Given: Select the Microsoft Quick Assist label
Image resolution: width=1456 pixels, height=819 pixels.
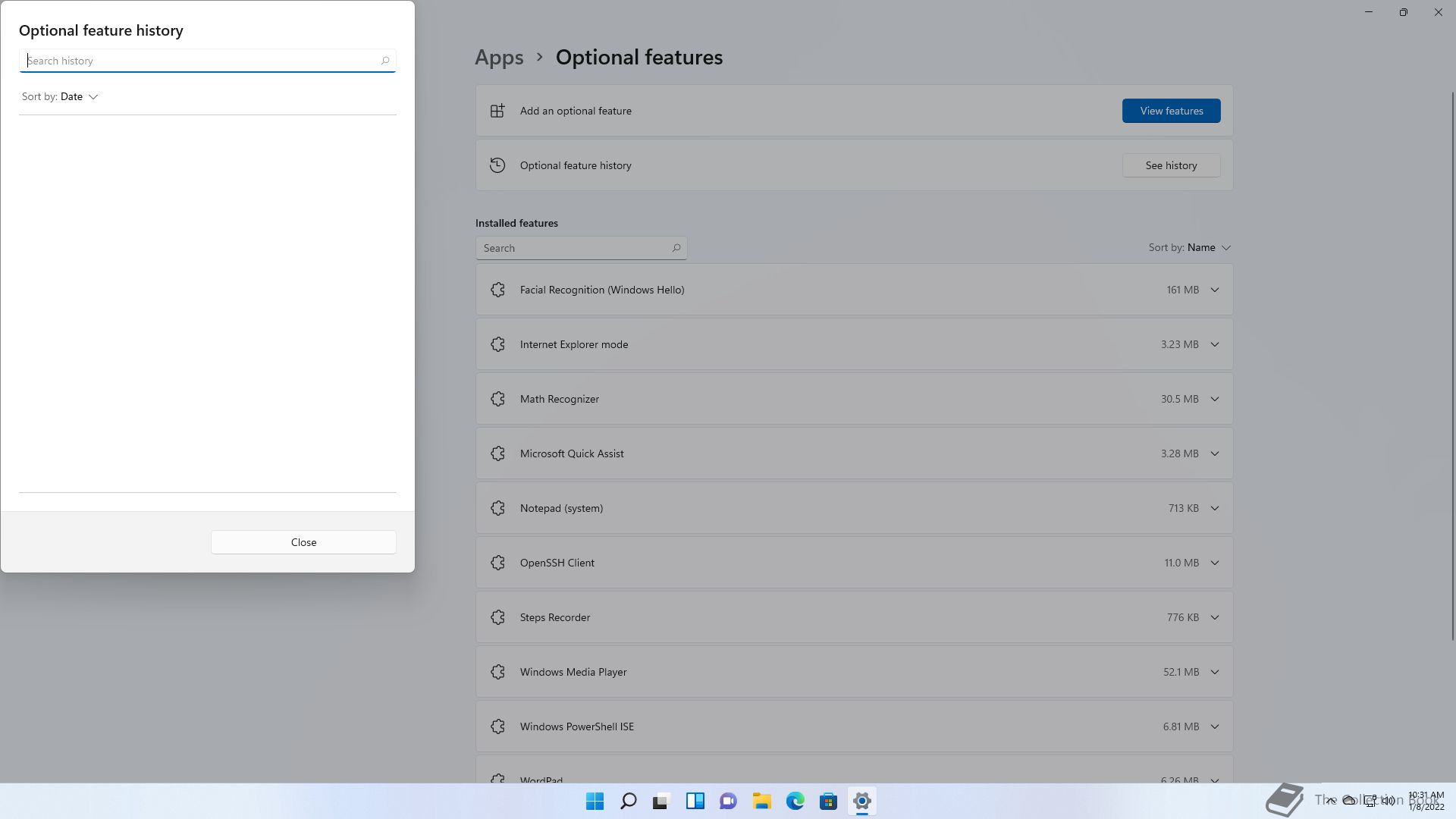Looking at the screenshot, I should pyautogui.click(x=572, y=453).
